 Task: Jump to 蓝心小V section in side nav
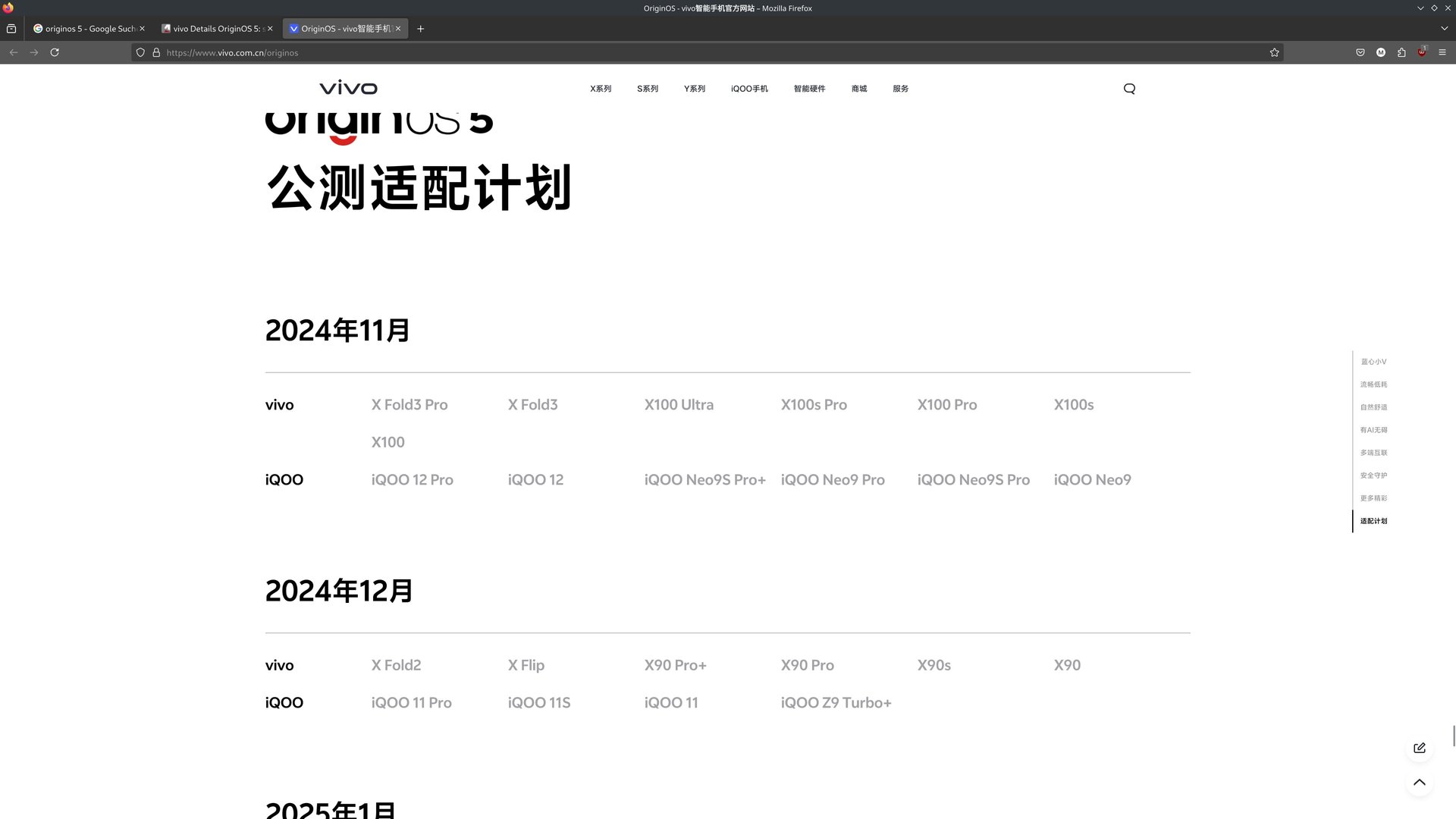[1373, 362]
